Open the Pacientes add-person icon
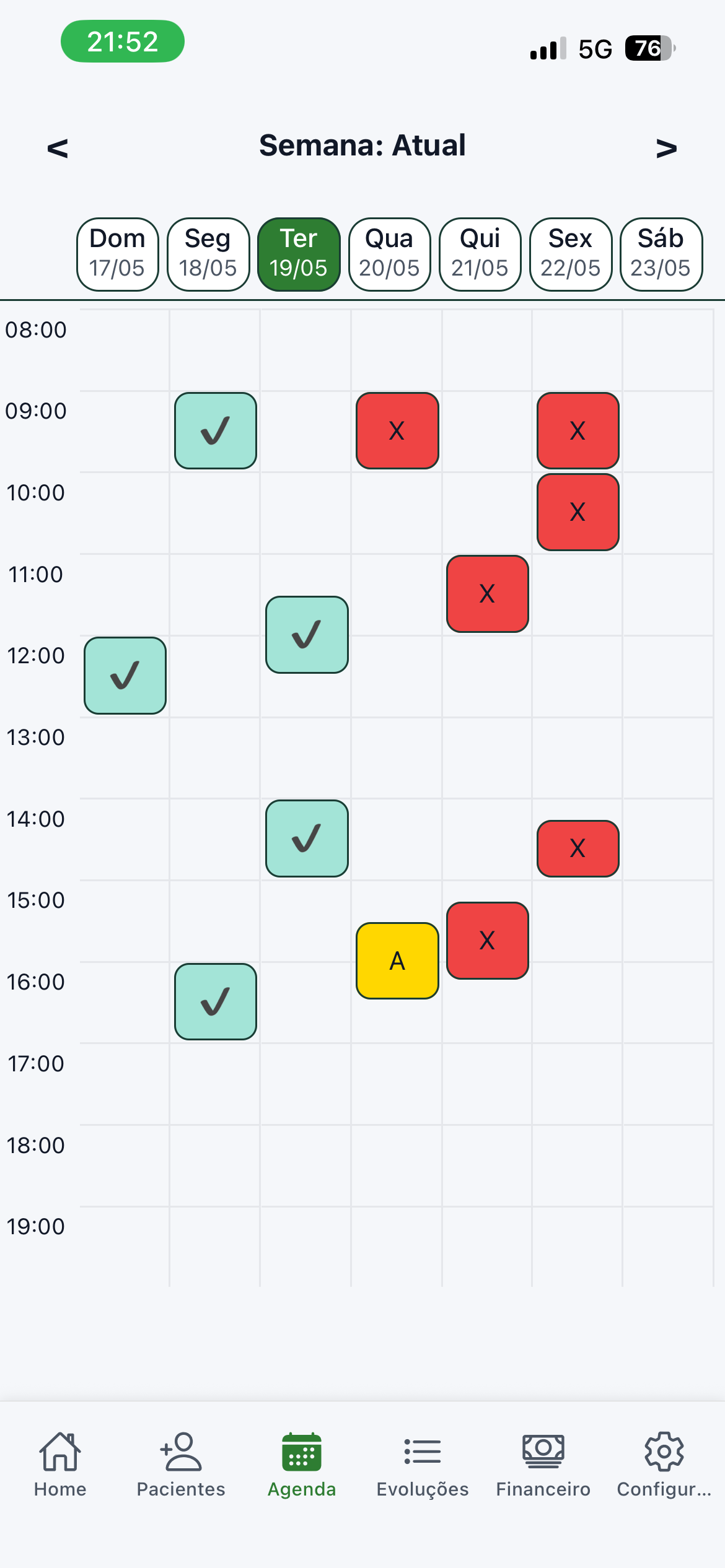The height and width of the screenshot is (1568, 725). pos(180,1451)
